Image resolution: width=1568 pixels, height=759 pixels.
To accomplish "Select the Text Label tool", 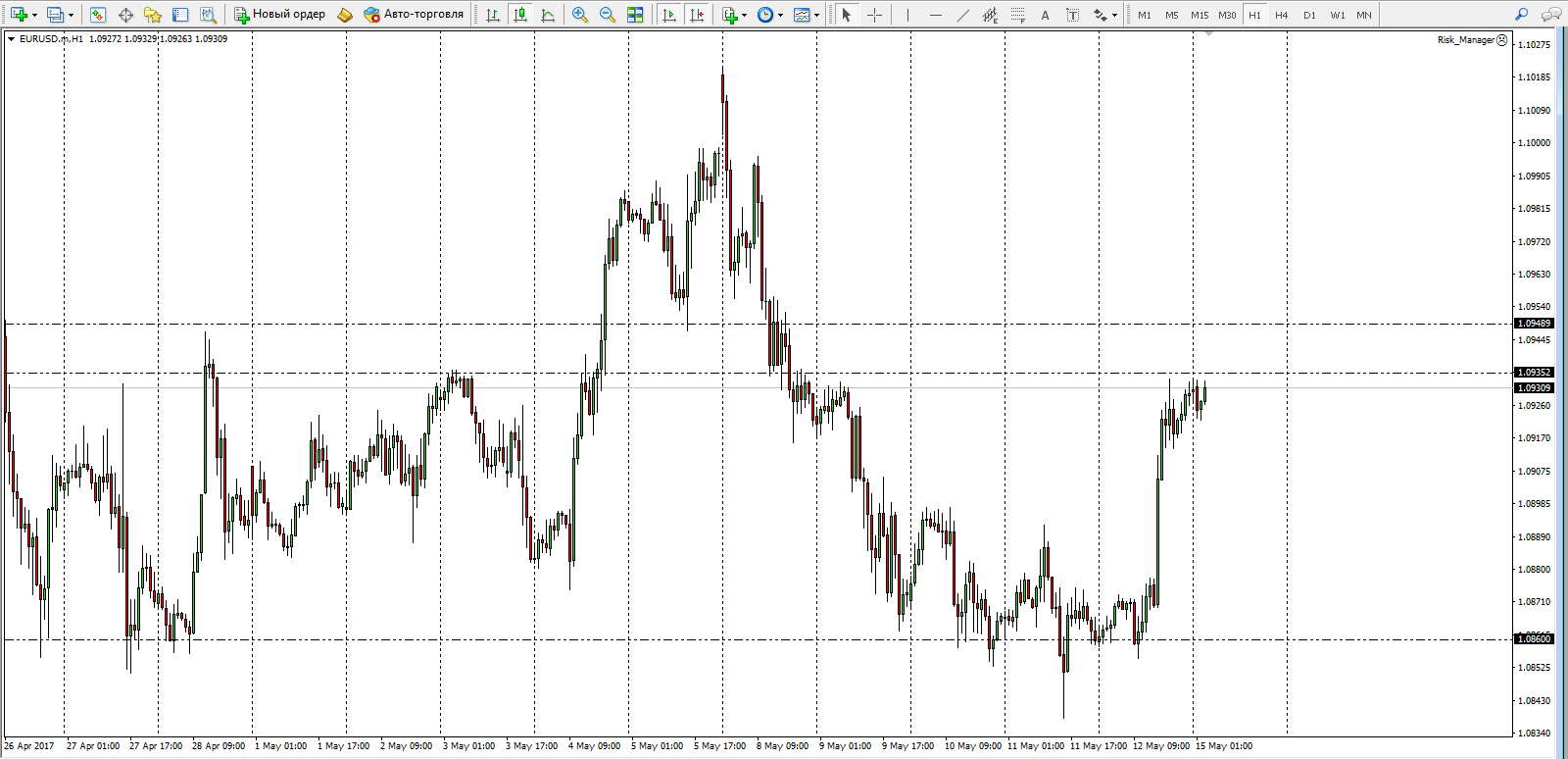I will click(1072, 15).
